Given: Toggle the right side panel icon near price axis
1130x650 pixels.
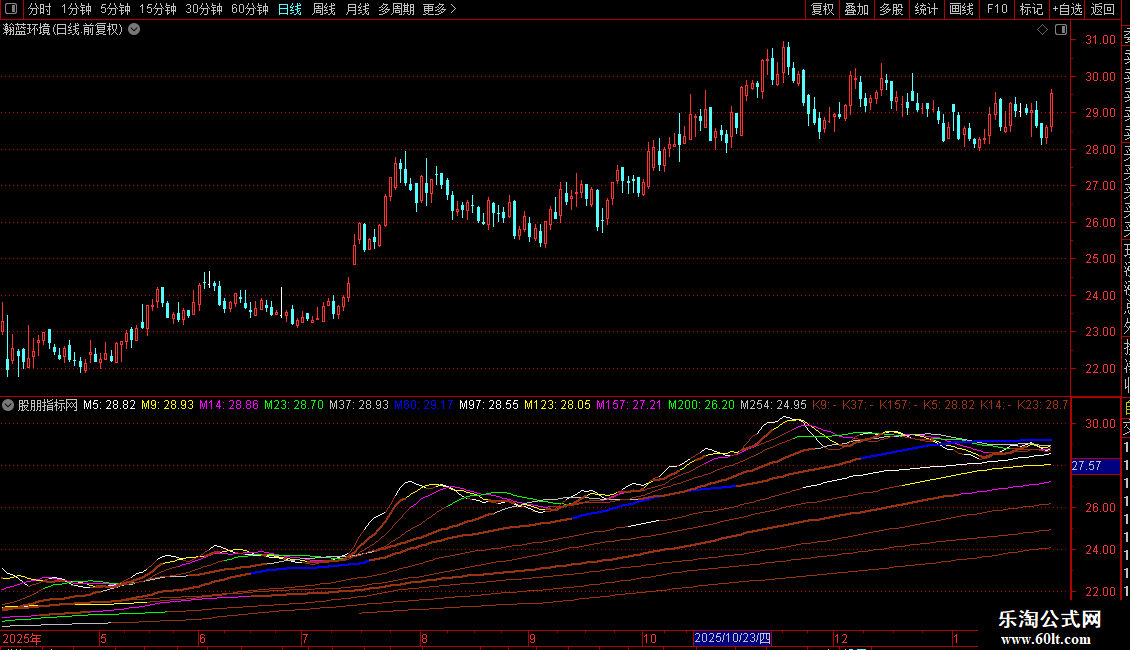Looking at the screenshot, I should click(1061, 30).
